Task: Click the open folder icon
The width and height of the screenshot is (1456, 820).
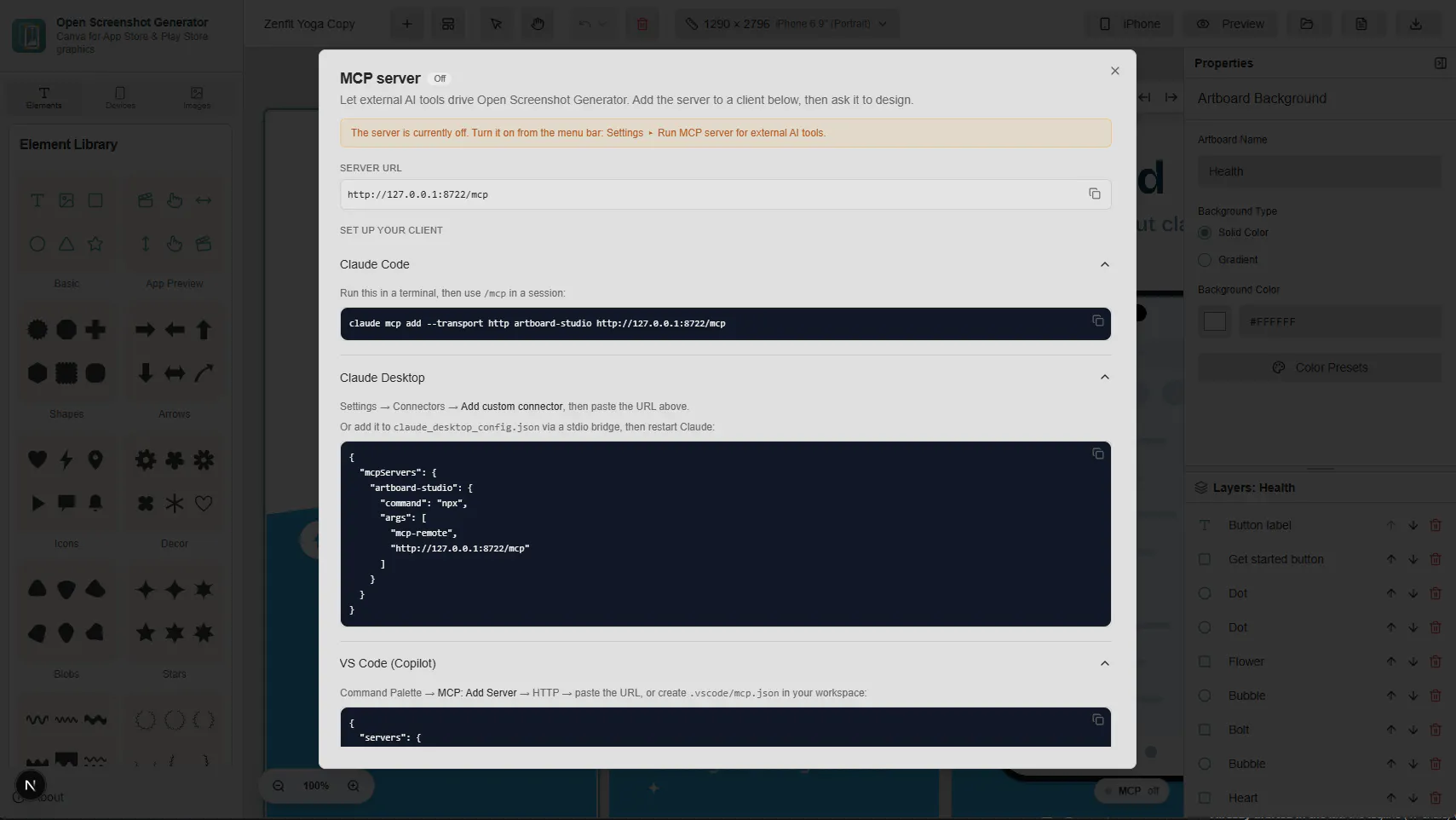Action: click(1306, 24)
